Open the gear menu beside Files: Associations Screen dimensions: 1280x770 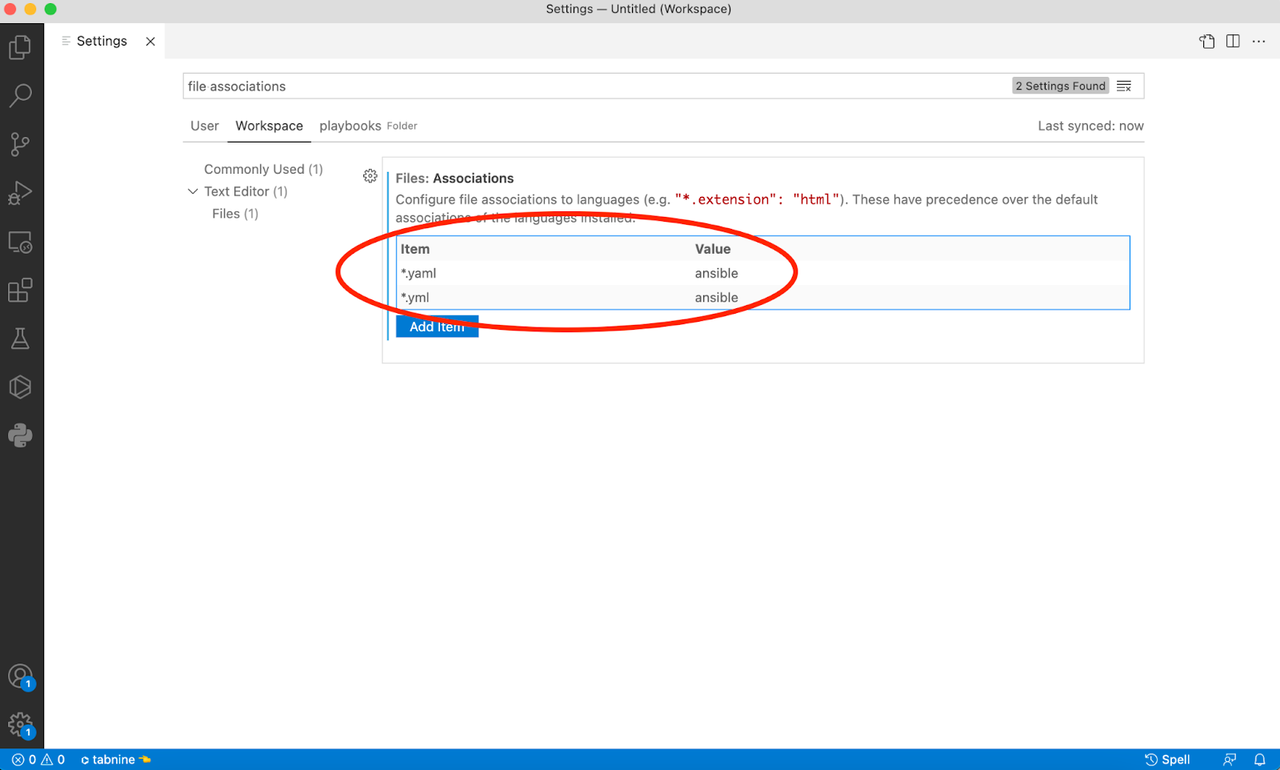tap(370, 176)
